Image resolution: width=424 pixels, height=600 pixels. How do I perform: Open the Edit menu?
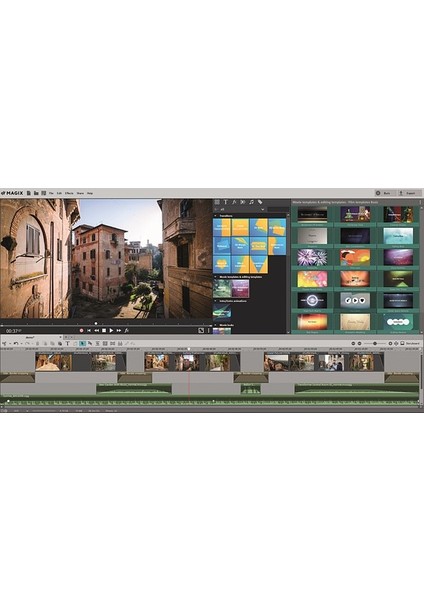click(x=59, y=193)
